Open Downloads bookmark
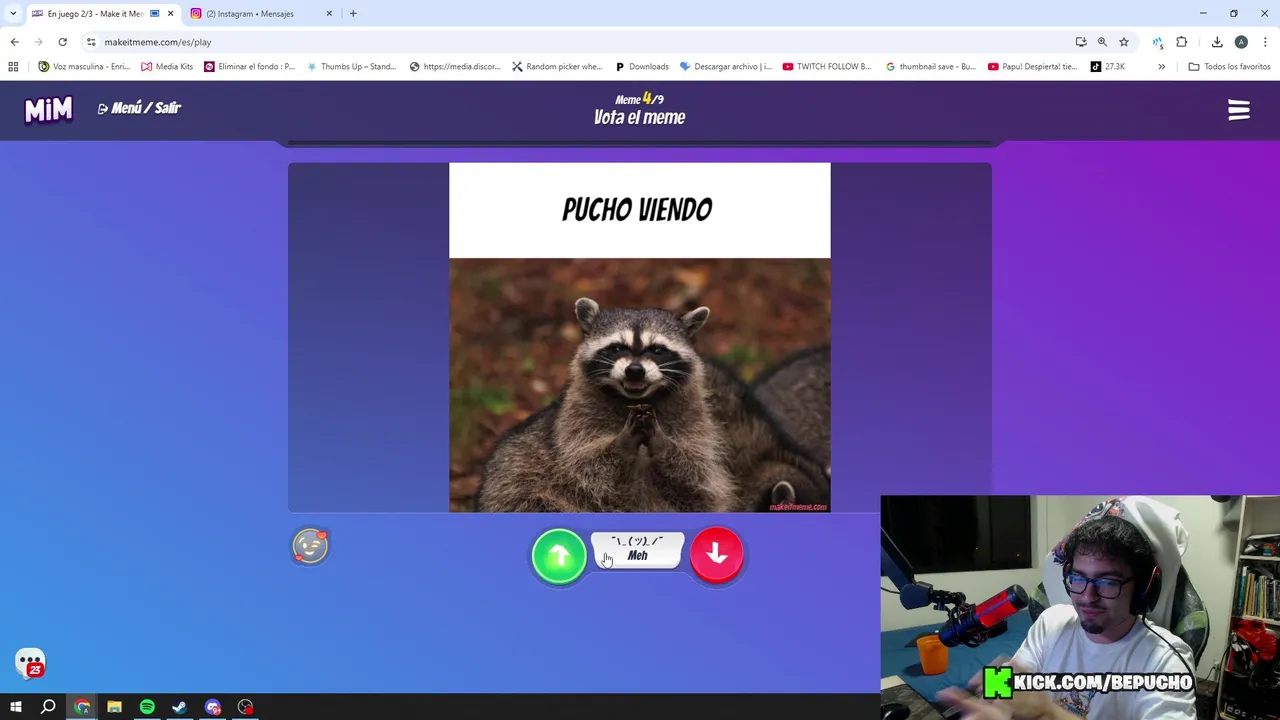Viewport: 1280px width, 720px height. coord(641,67)
